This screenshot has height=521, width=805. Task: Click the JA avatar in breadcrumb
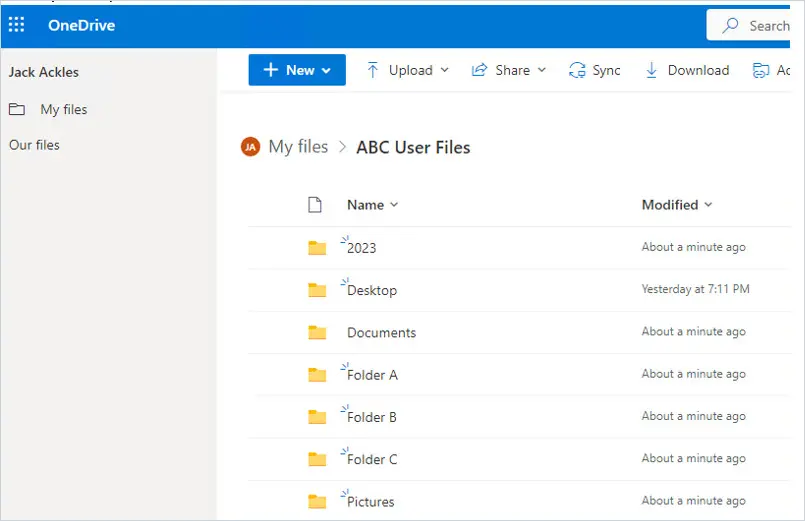pos(251,147)
